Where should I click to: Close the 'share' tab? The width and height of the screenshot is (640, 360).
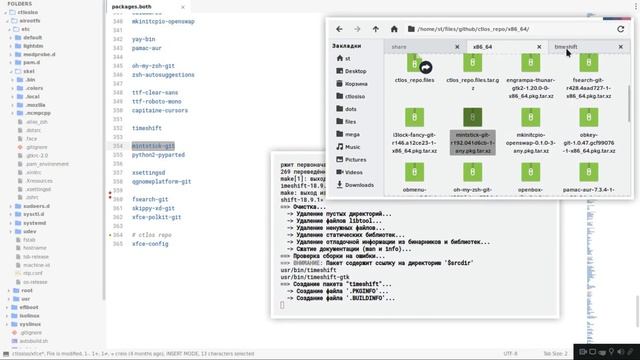tap(457, 47)
